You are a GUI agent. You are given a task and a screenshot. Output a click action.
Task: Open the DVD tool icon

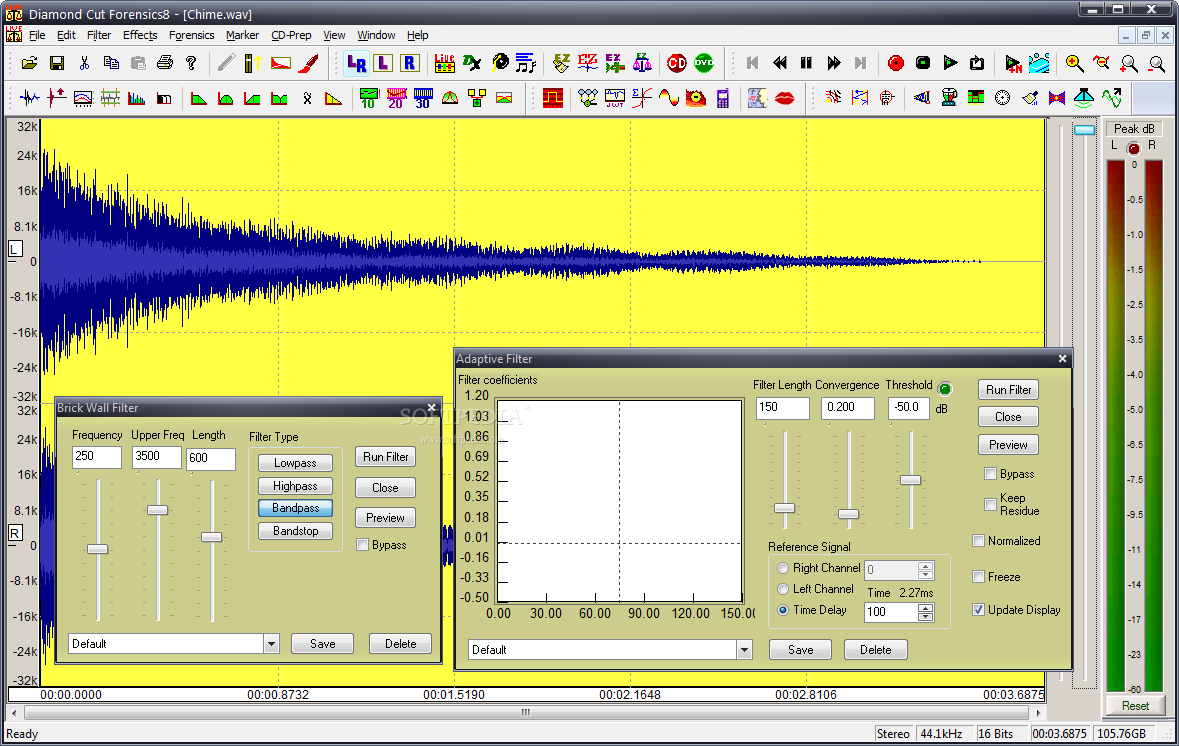pos(704,63)
